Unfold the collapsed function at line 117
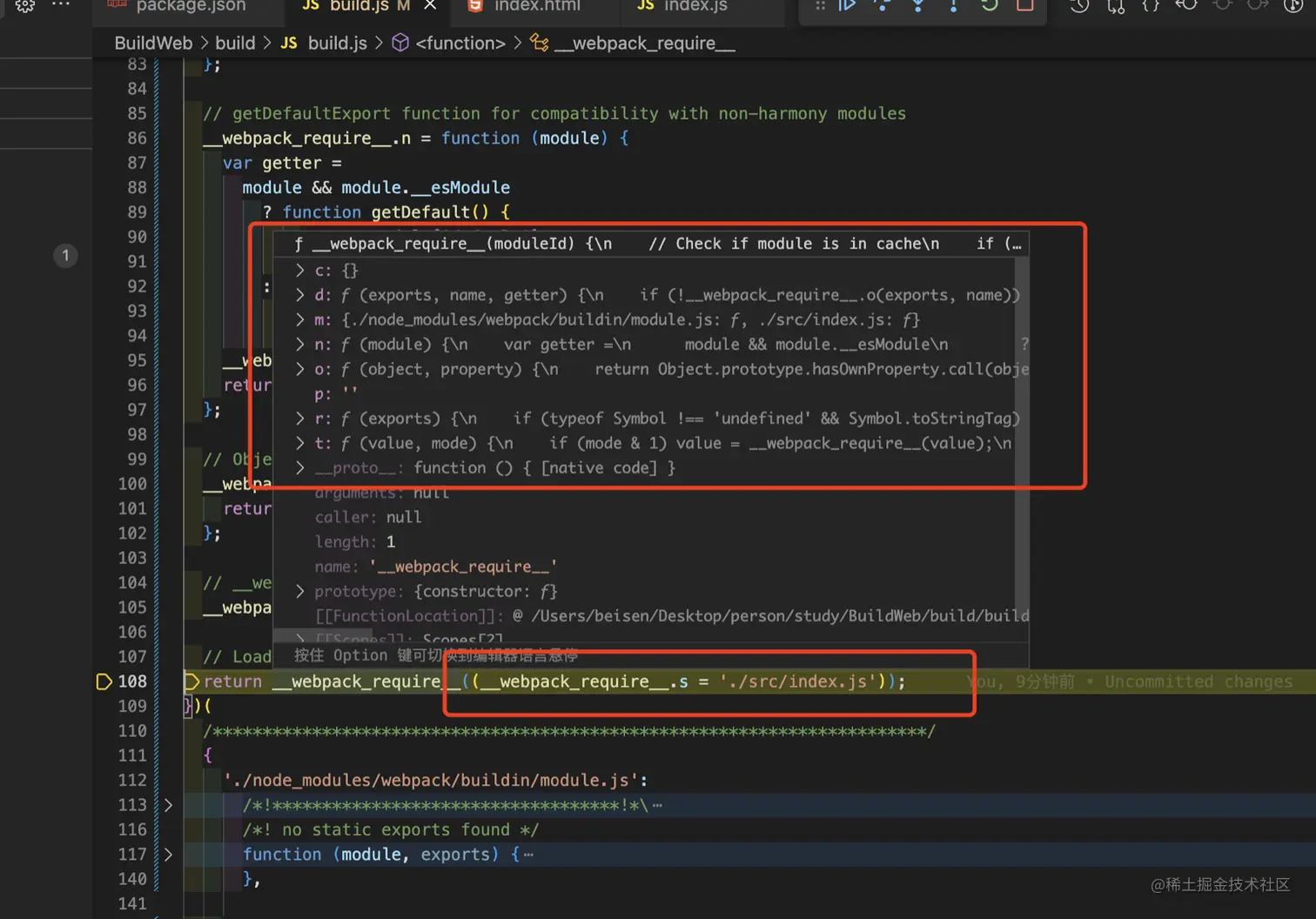The width and height of the screenshot is (1316, 919). click(168, 855)
